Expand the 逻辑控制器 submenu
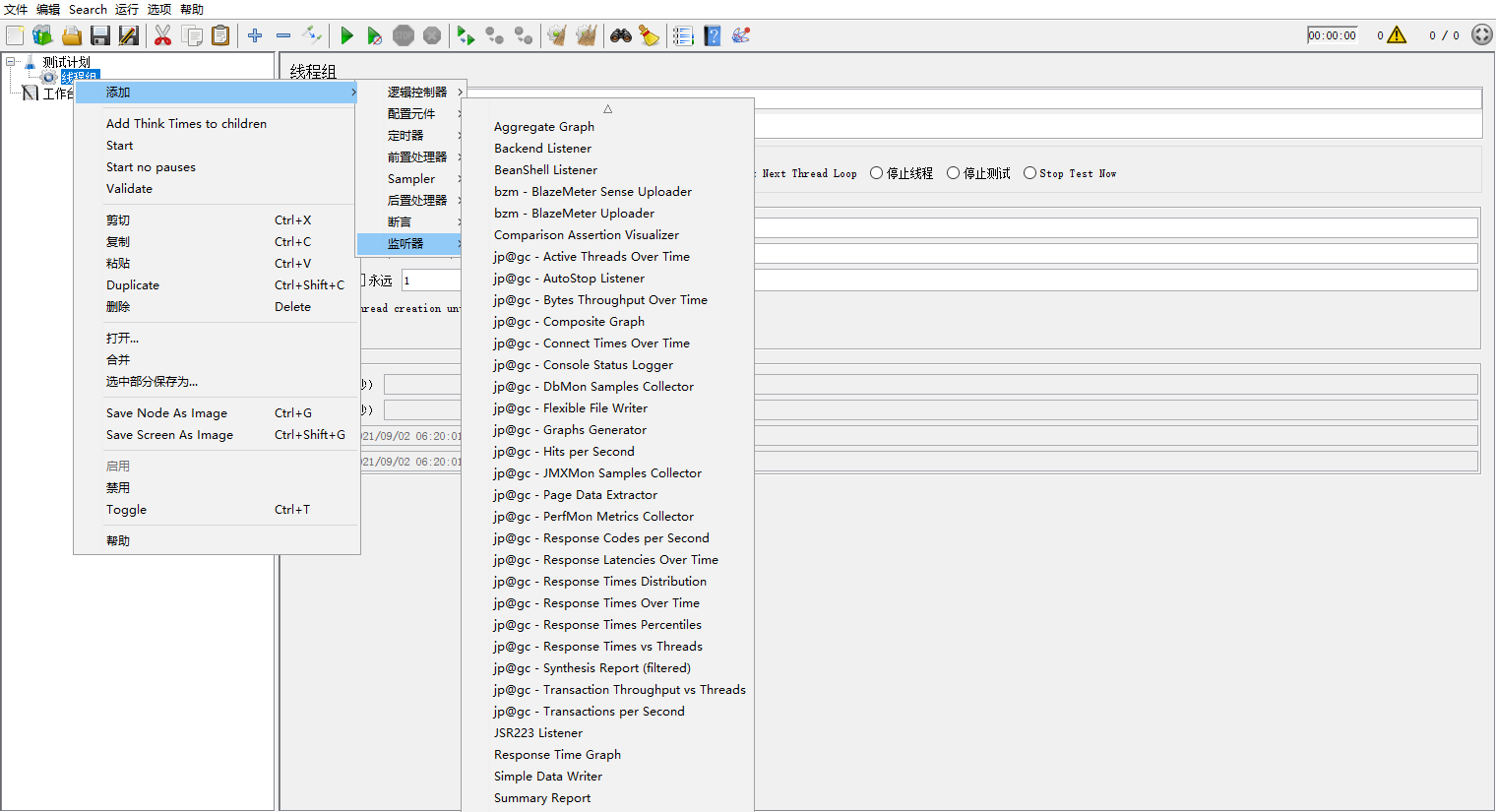This screenshot has height=812, width=1496. point(410,92)
